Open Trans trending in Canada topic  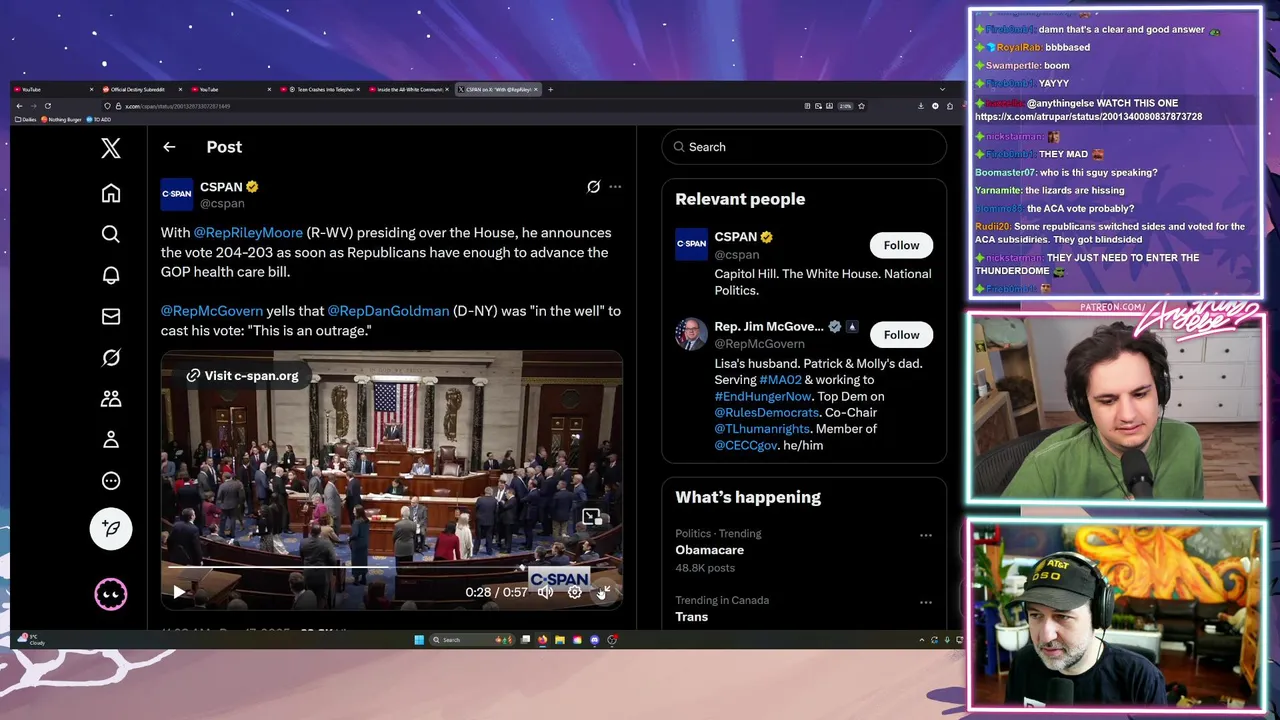tap(691, 617)
